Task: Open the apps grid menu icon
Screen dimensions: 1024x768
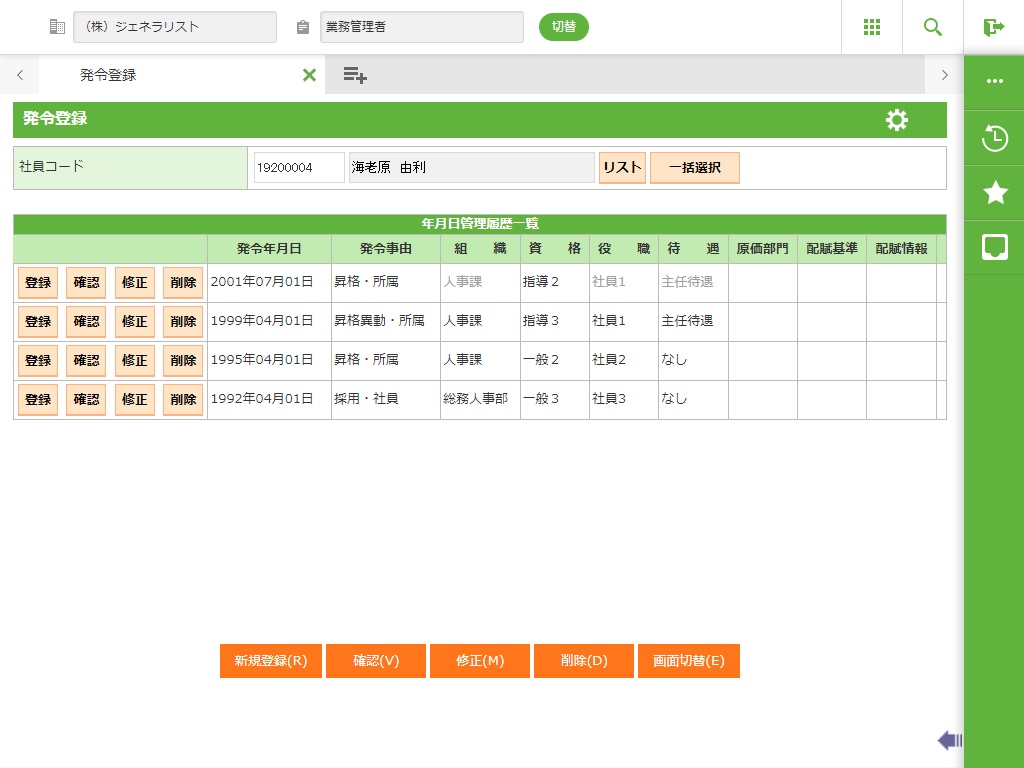Action: (872, 27)
